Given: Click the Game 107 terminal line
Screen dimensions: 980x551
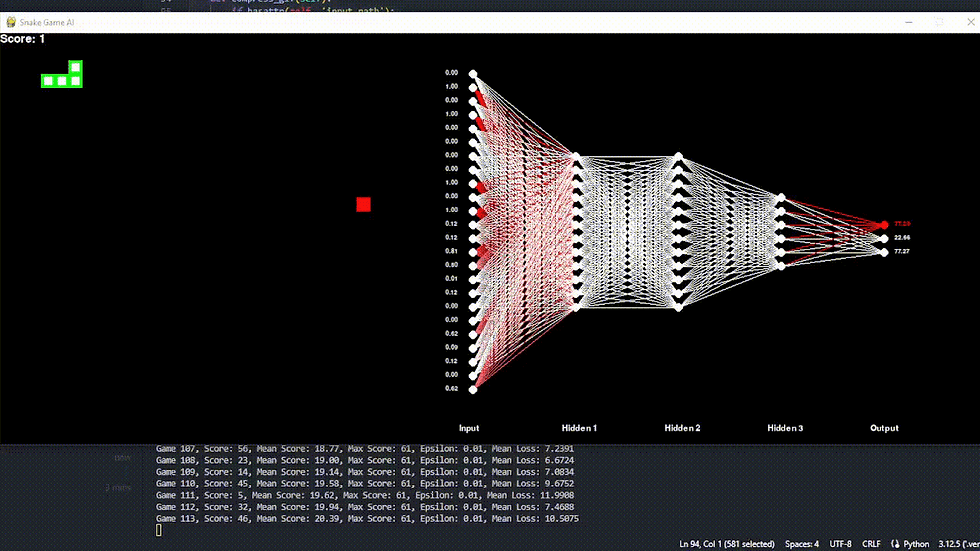Looking at the screenshot, I should point(364,449).
